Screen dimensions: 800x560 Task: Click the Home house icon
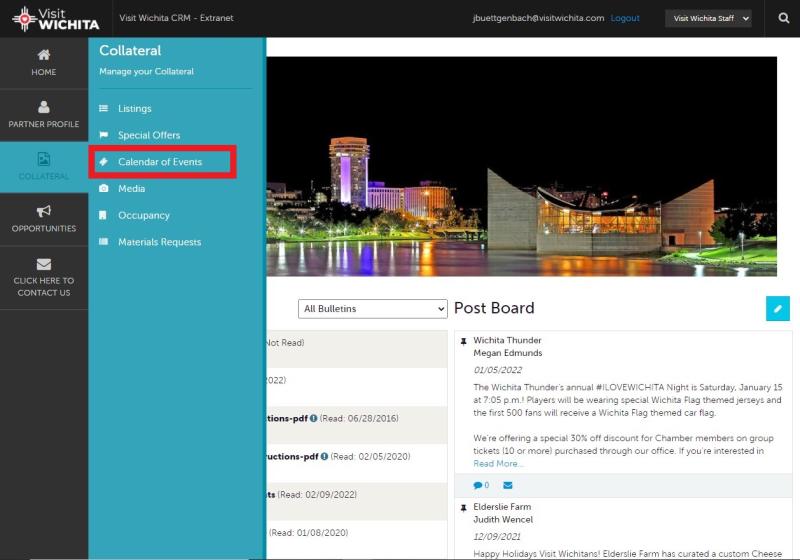(44, 55)
